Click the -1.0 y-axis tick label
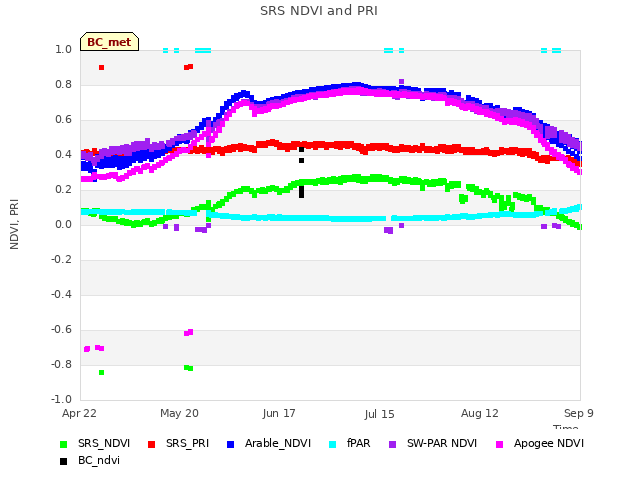Screen dimensions: 640x480 tap(61, 399)
